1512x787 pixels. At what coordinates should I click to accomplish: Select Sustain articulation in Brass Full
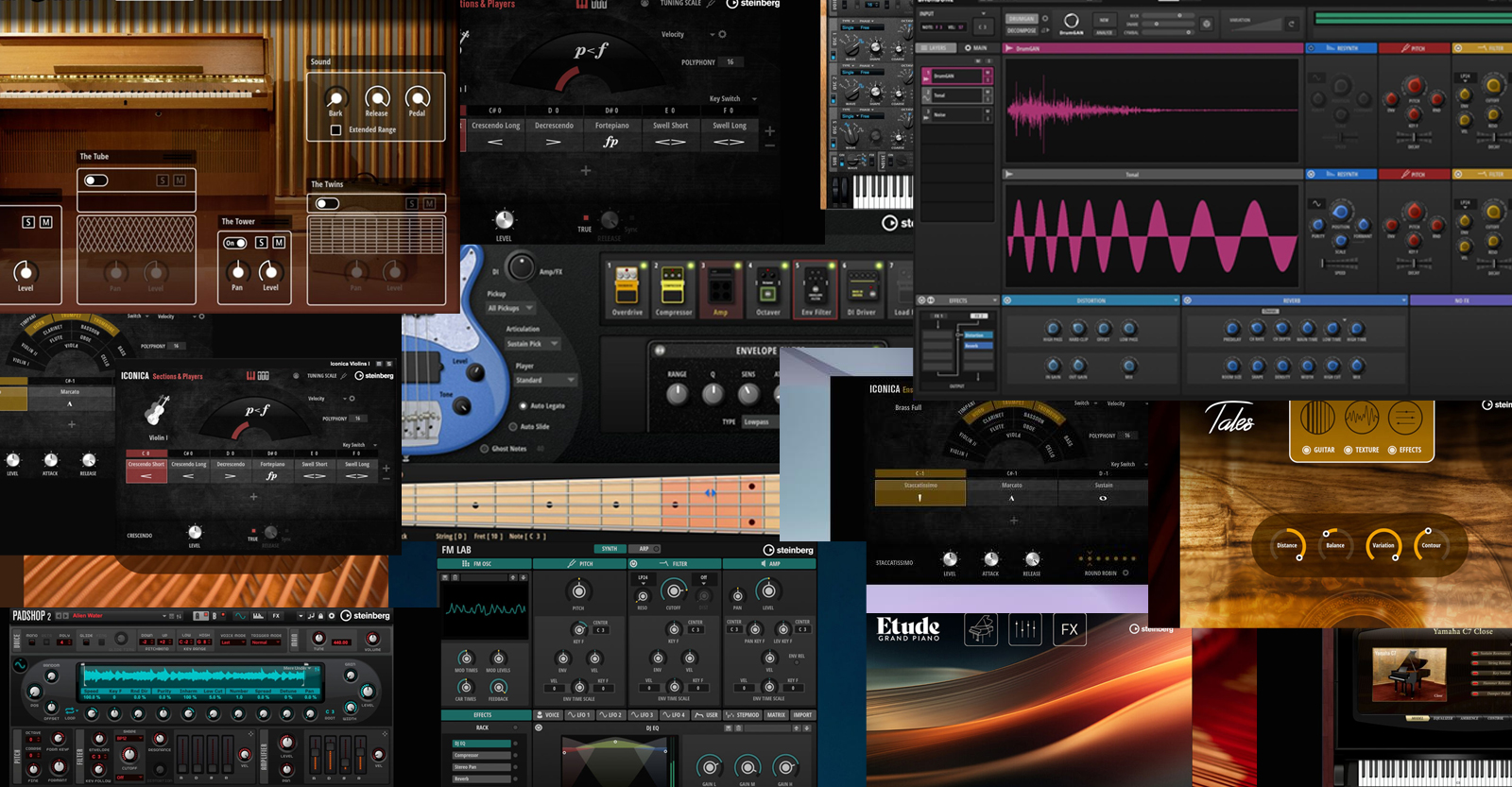click(1103, 491)
